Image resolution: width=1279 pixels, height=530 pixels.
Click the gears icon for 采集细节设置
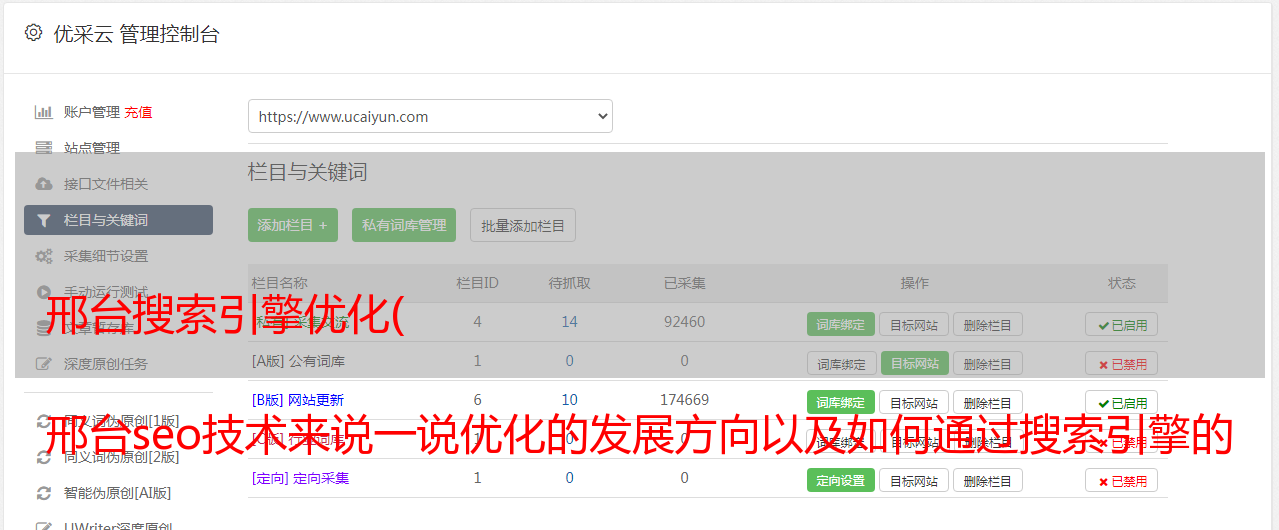click(43, 256)
